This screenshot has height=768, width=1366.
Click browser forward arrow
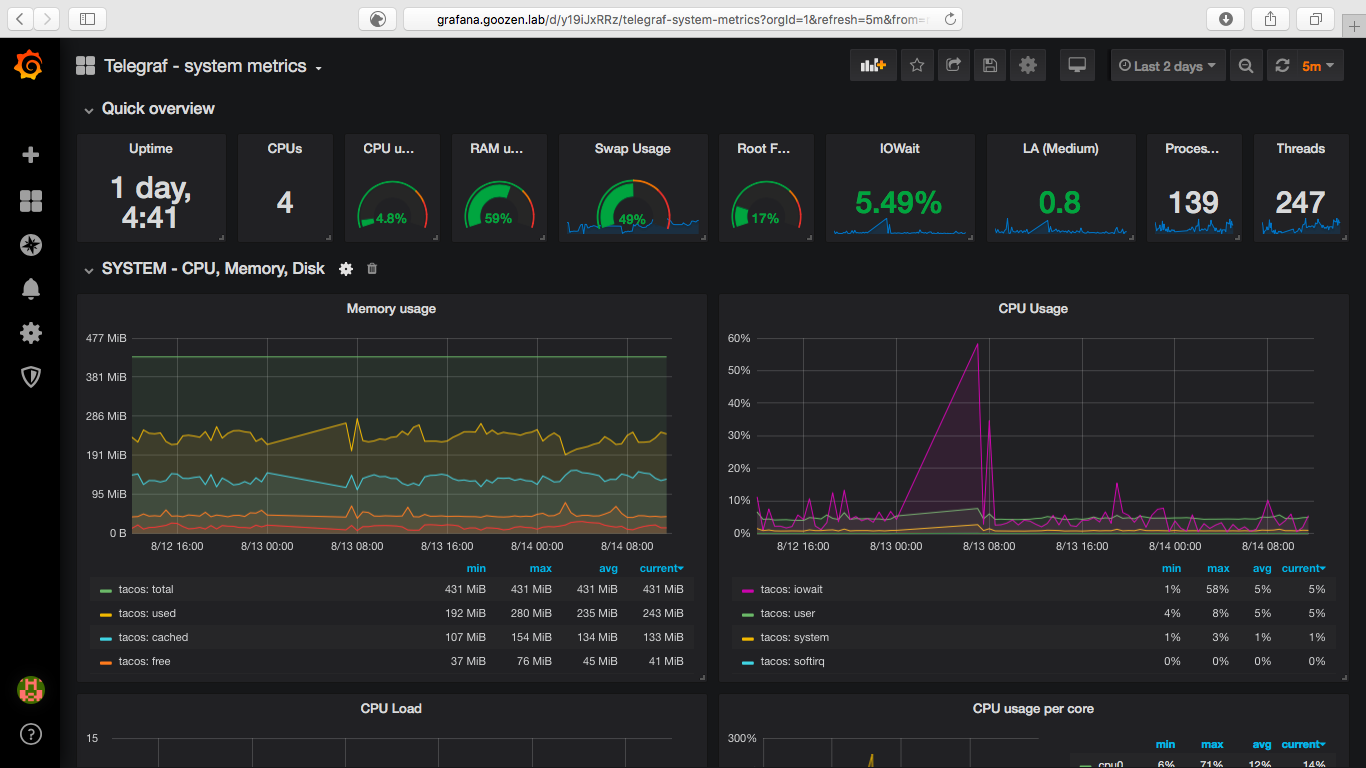click(x=47, y=18)
